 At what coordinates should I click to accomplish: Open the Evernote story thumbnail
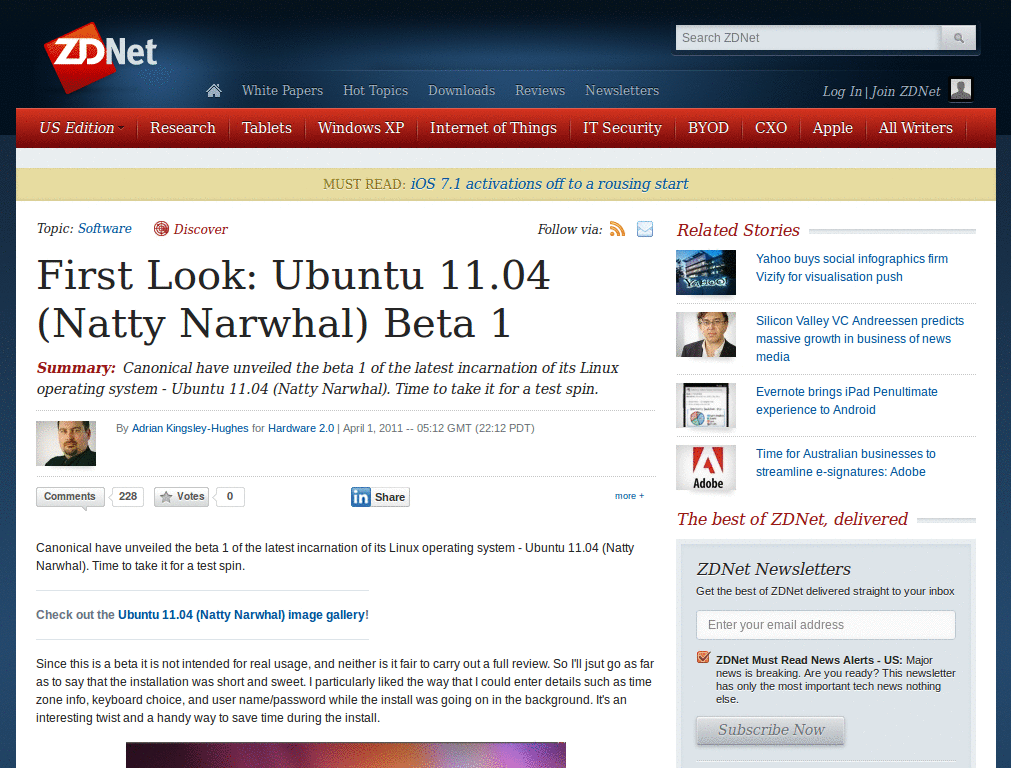(706, 406)
